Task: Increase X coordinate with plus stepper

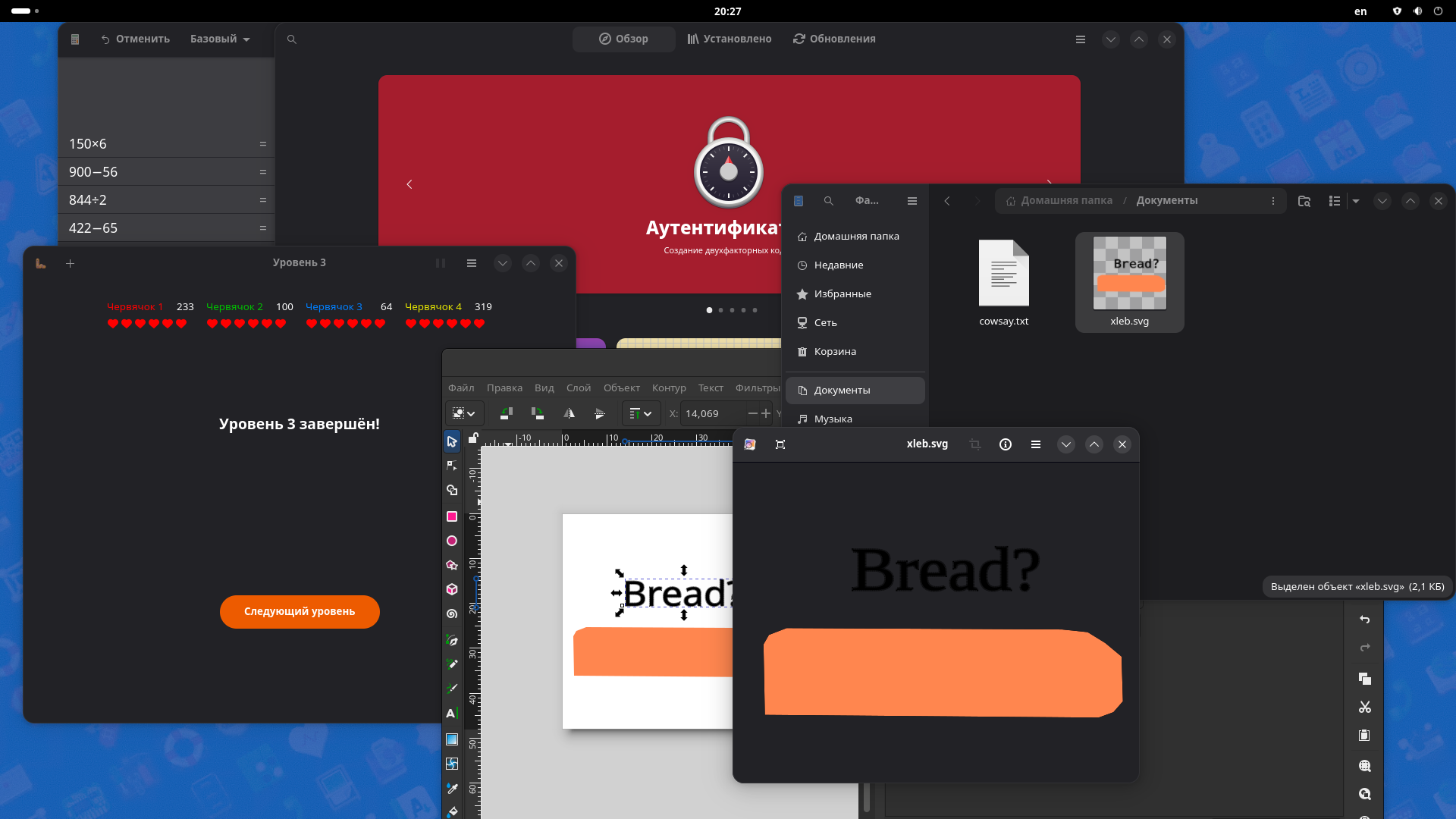Action: coord(766,413)
